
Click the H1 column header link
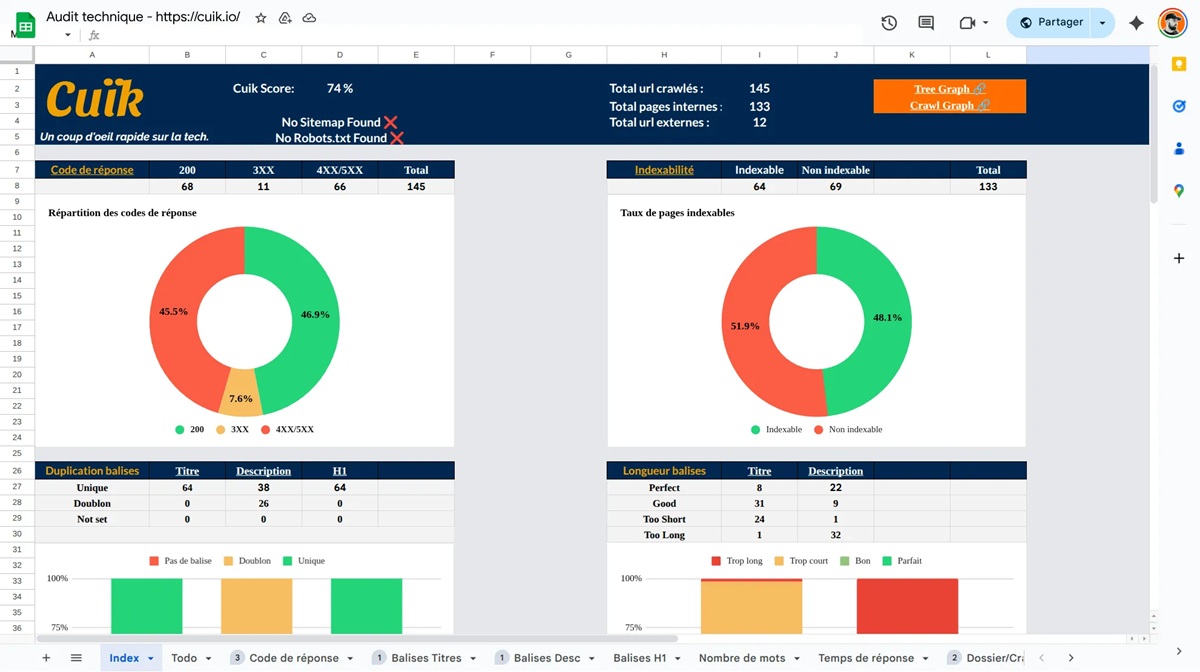point(340,471)
